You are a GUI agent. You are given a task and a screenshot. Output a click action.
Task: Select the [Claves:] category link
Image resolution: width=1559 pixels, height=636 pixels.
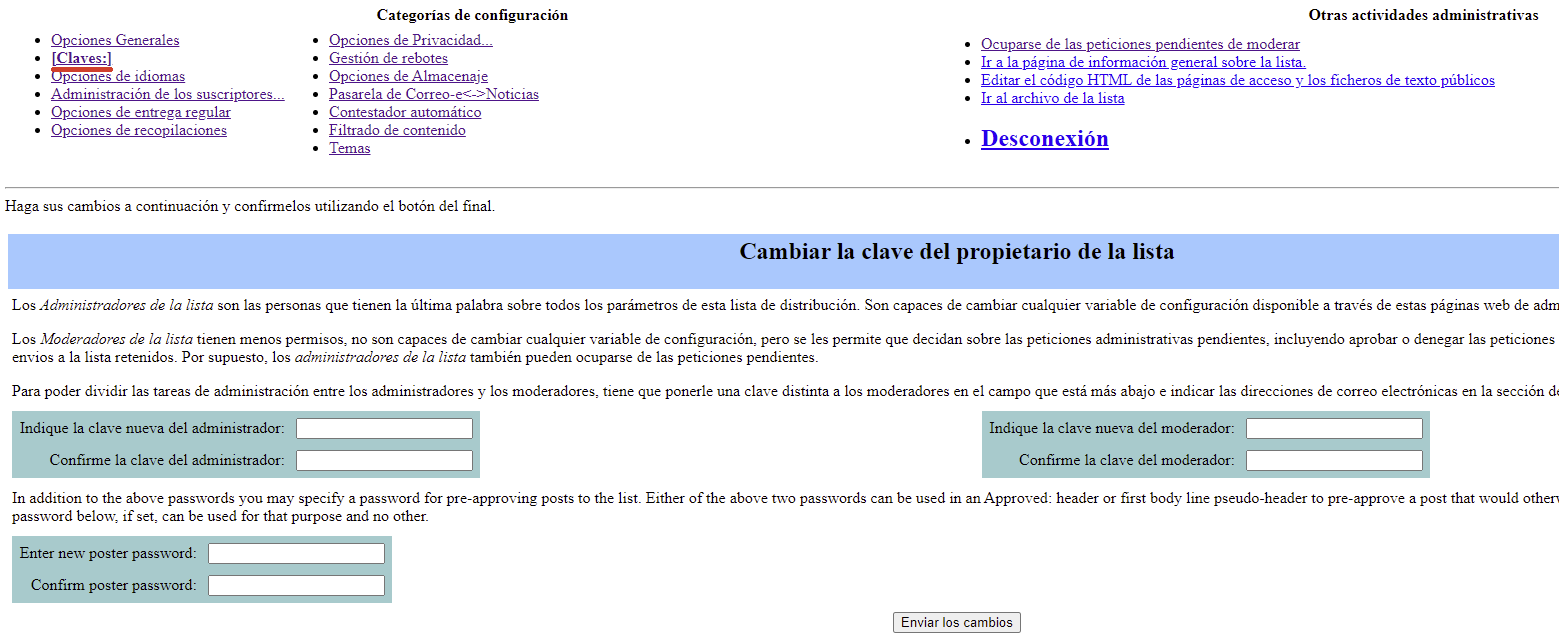click(82, 58)
